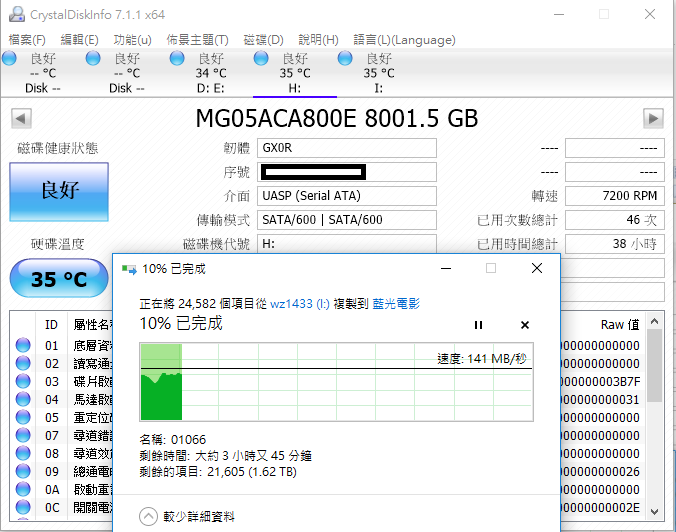Click the rotation rate value 7200 RPM

(x=614, y=196)
